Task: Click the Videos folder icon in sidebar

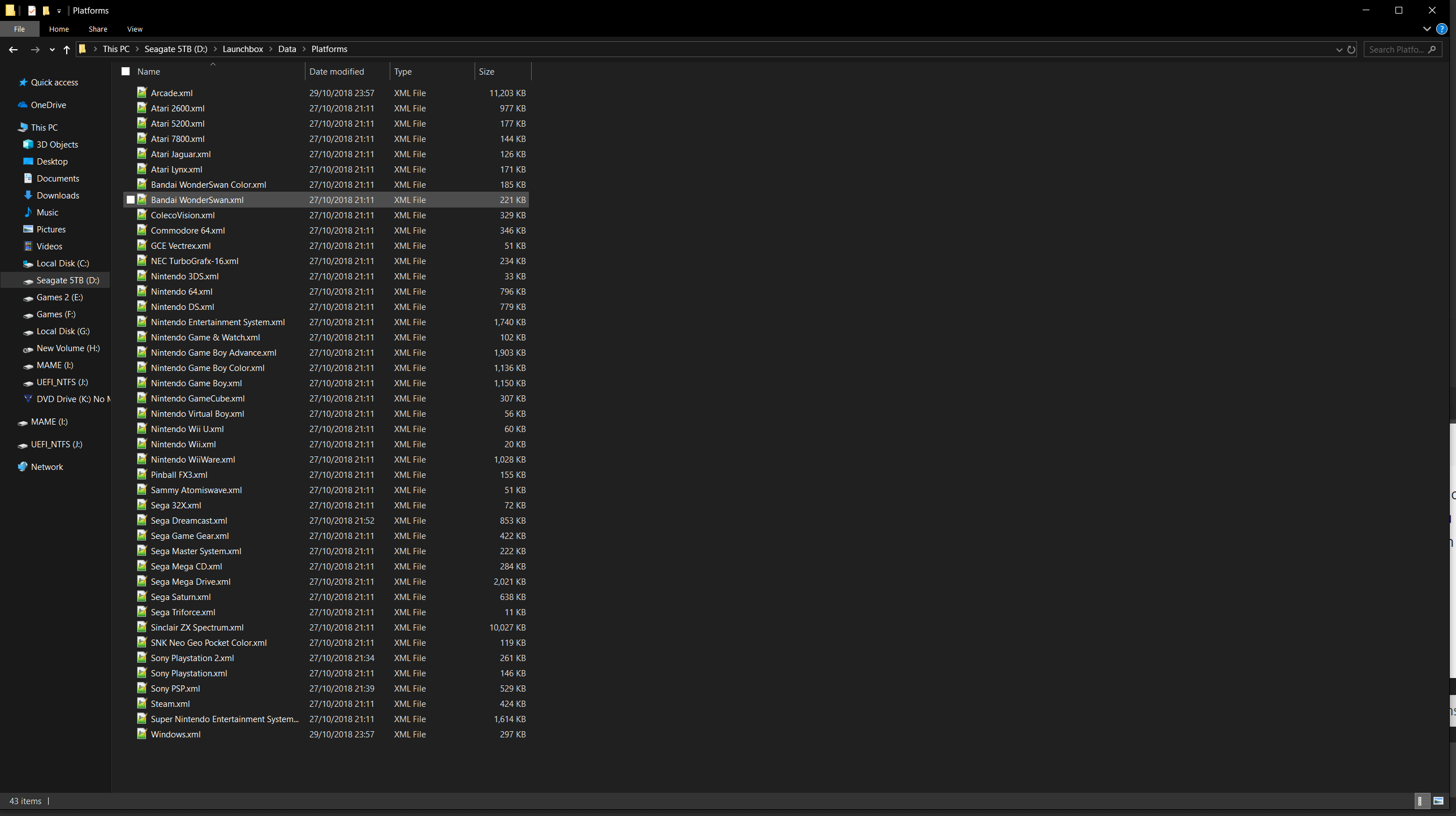Action: [x=28, y=247]
